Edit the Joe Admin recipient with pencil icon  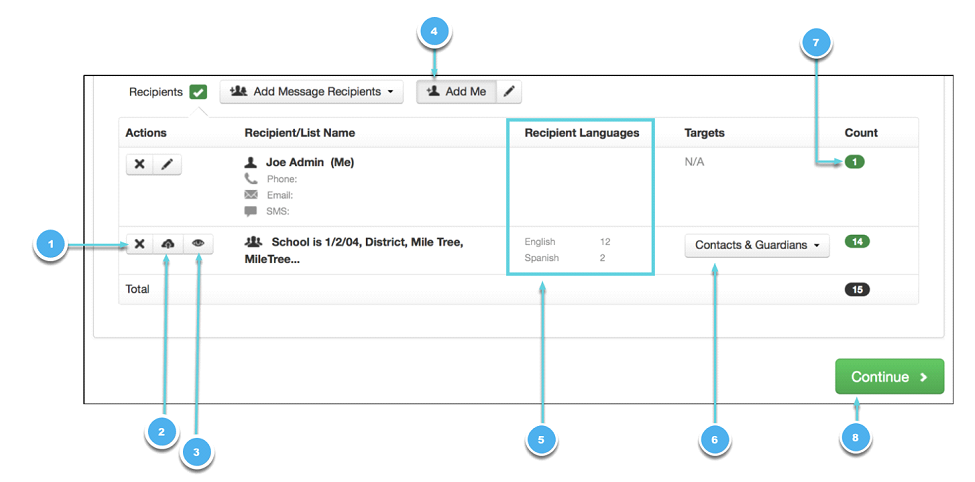[167, 165]
